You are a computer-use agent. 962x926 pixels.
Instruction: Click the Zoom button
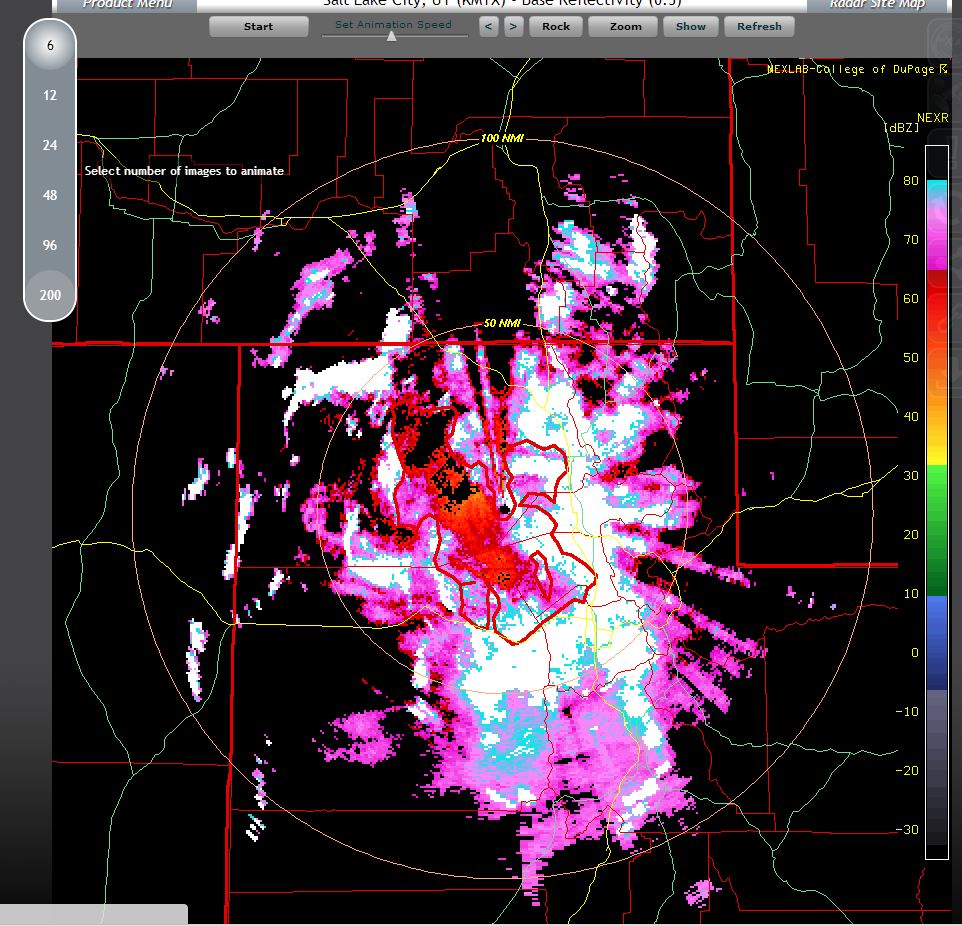pos(625,27)
